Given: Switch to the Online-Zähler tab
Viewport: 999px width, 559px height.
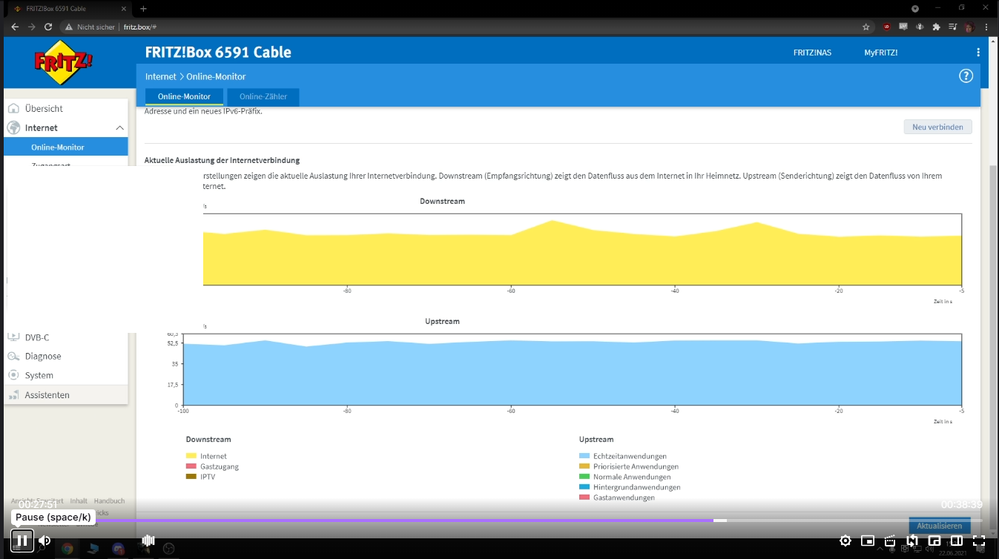Looking at the screenshot, I should 263,97.
